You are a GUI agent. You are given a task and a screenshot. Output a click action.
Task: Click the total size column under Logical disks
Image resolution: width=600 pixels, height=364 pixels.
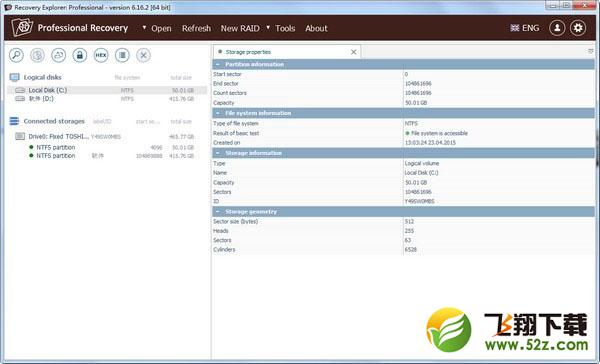(181, 78)
